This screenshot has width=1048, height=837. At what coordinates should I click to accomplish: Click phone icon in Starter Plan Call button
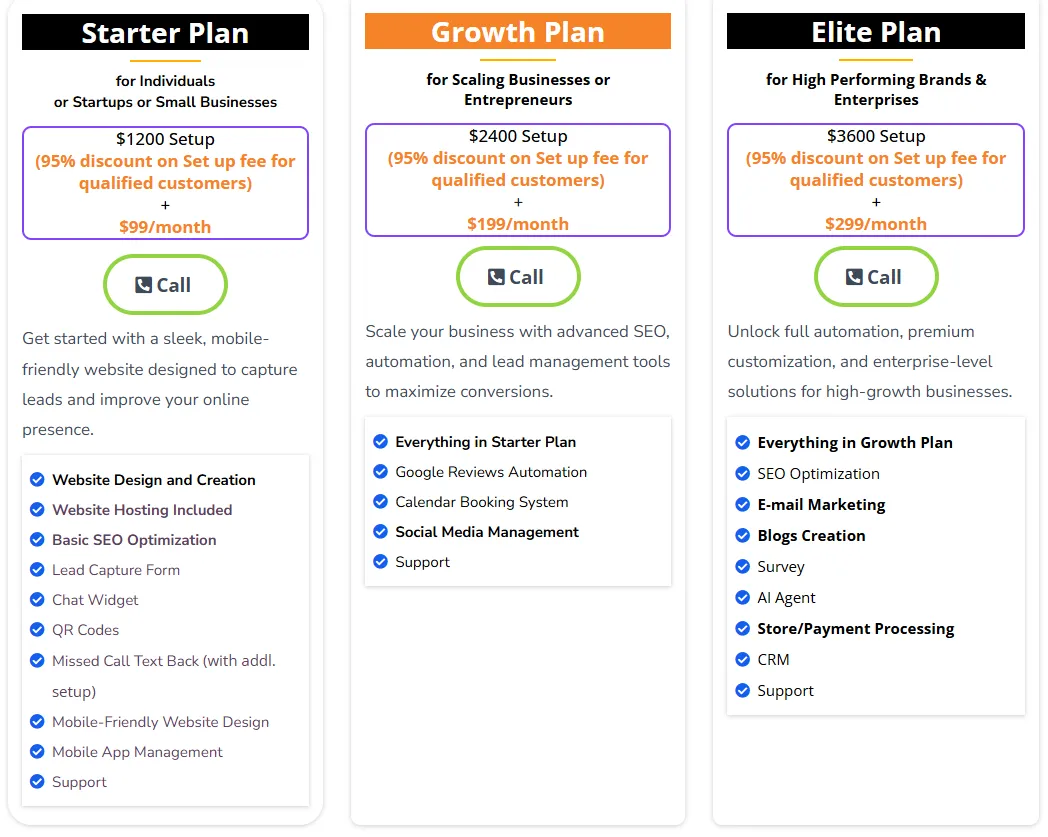coord(144,285)
